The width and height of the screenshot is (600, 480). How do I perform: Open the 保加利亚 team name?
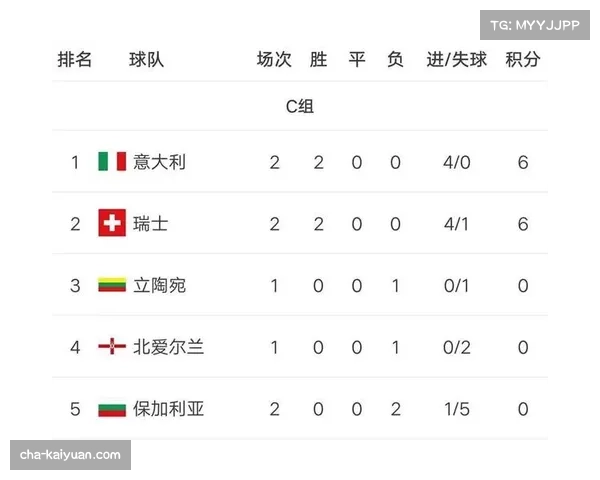[168, 409]
